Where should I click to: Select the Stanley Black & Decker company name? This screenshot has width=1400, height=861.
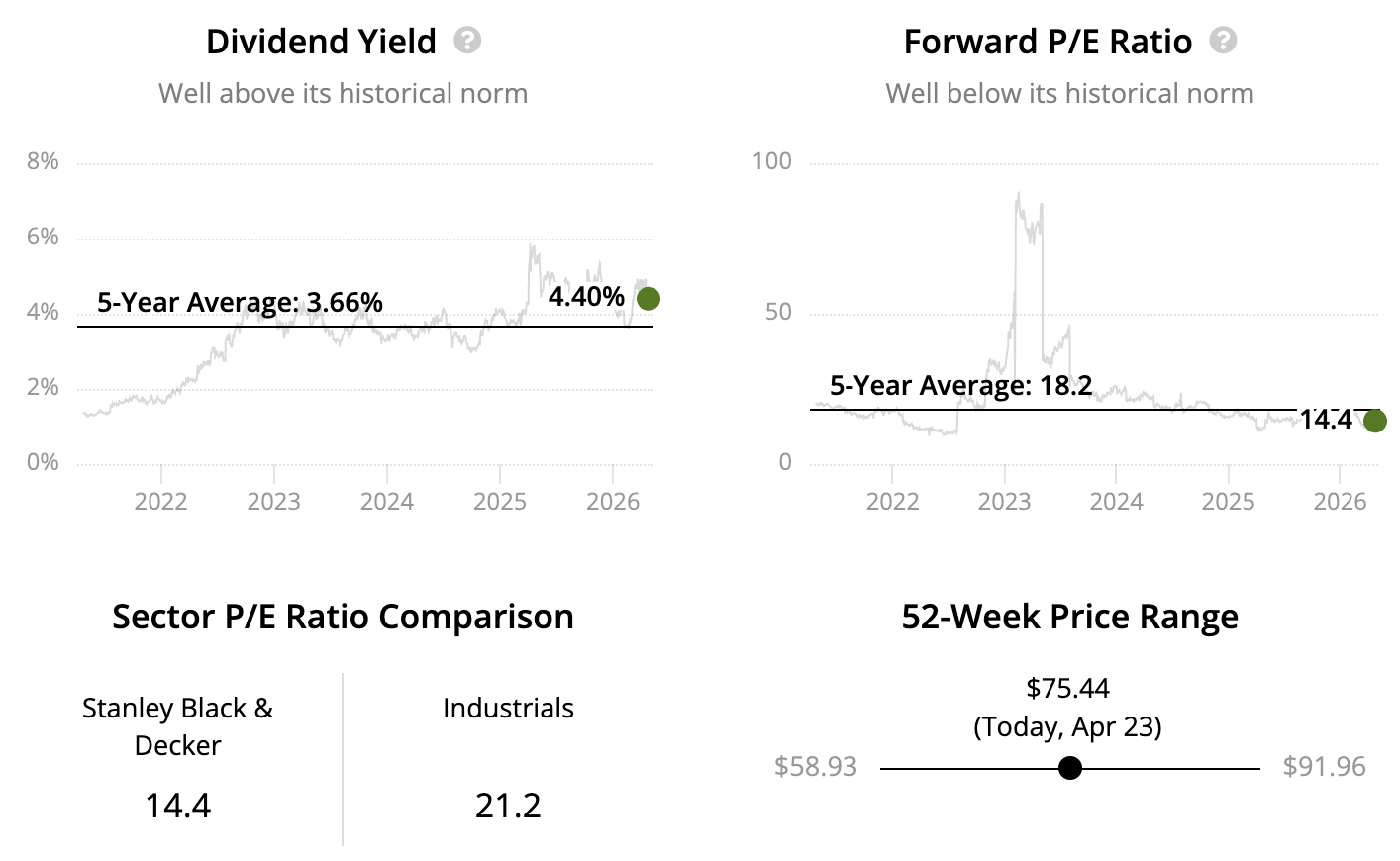[x=177, y=726]
